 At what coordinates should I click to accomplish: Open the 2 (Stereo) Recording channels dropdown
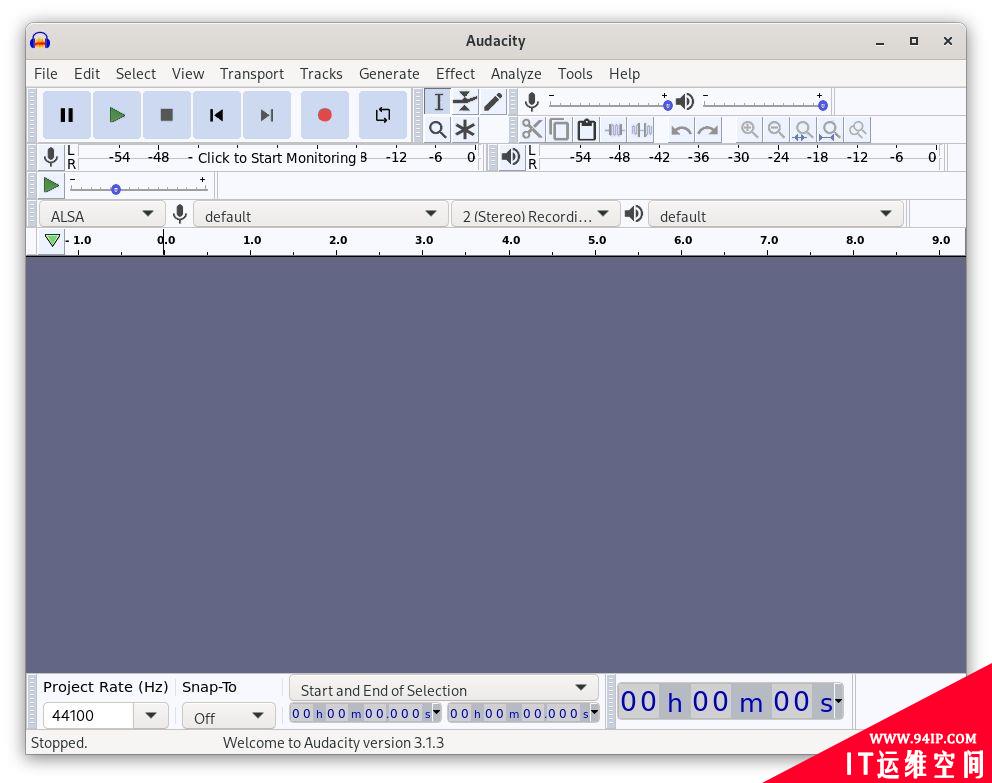tap(535, 216)
